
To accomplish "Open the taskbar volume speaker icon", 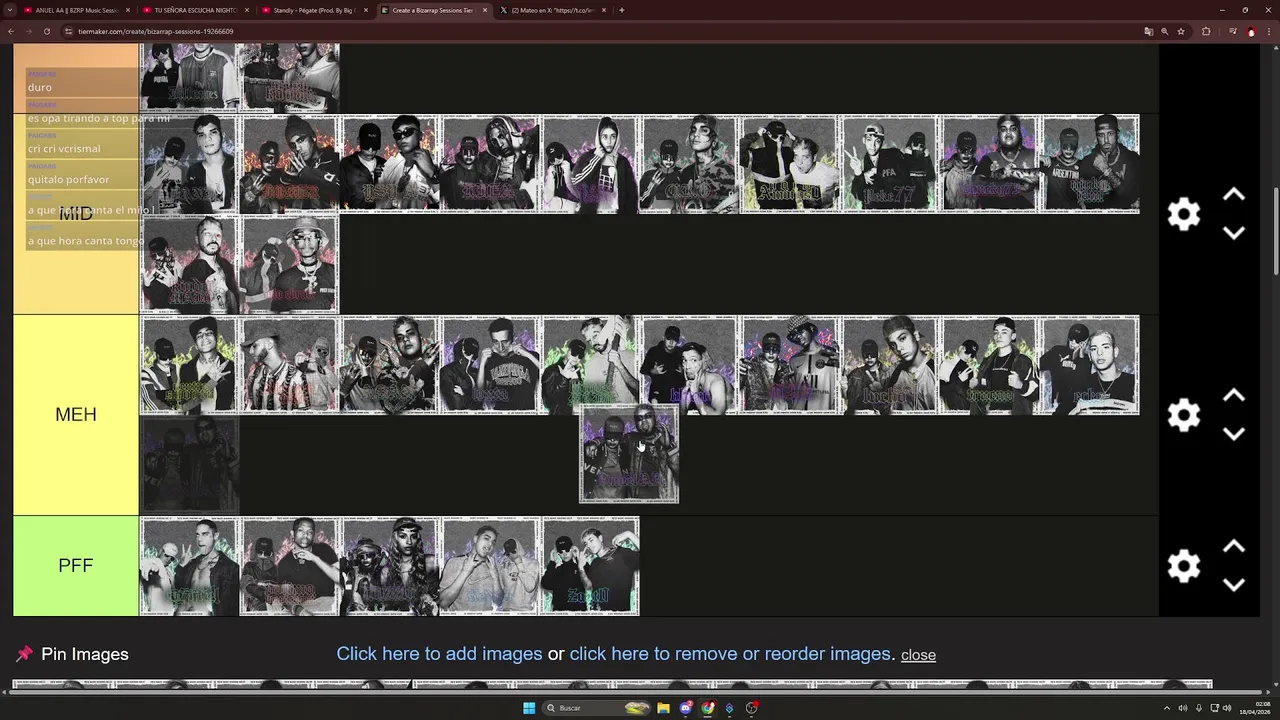I will pos(1227,708).
